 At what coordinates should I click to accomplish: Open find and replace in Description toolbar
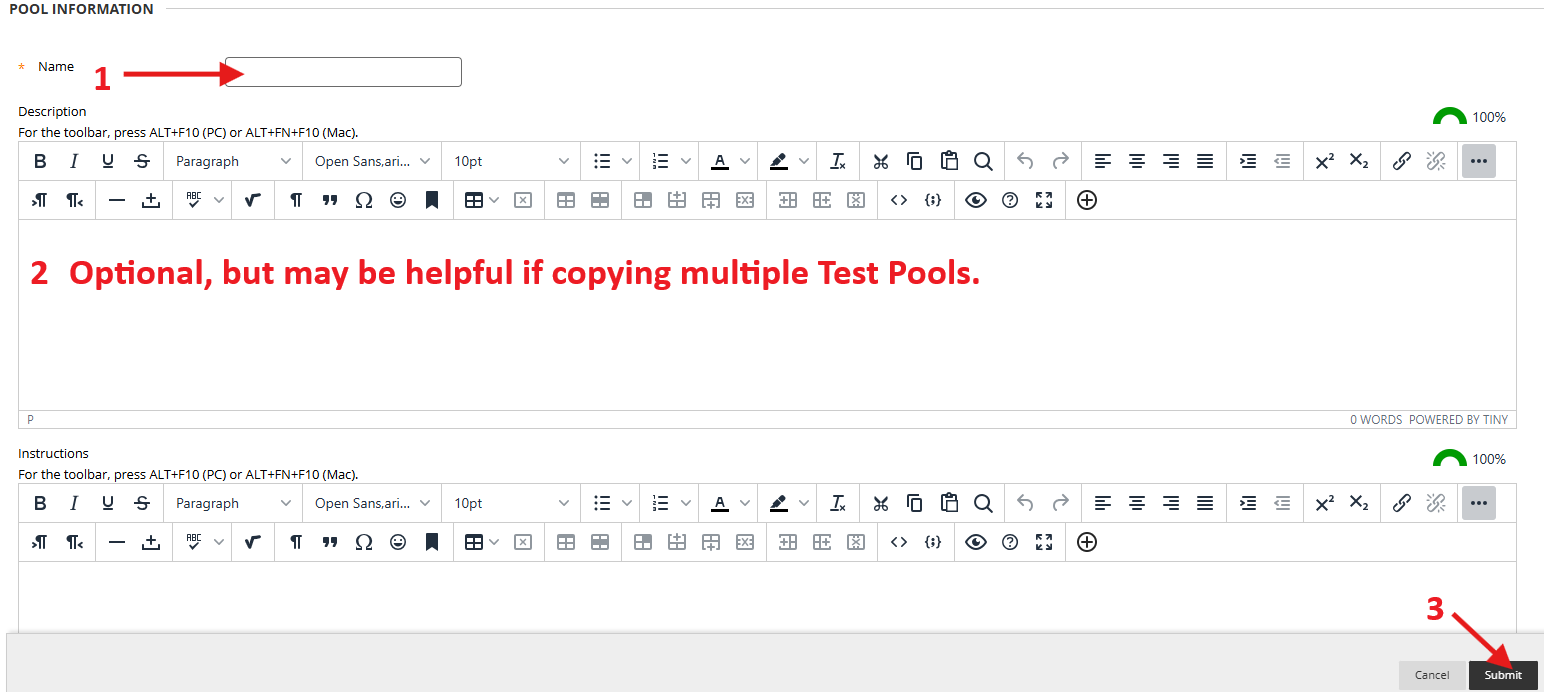983,161
